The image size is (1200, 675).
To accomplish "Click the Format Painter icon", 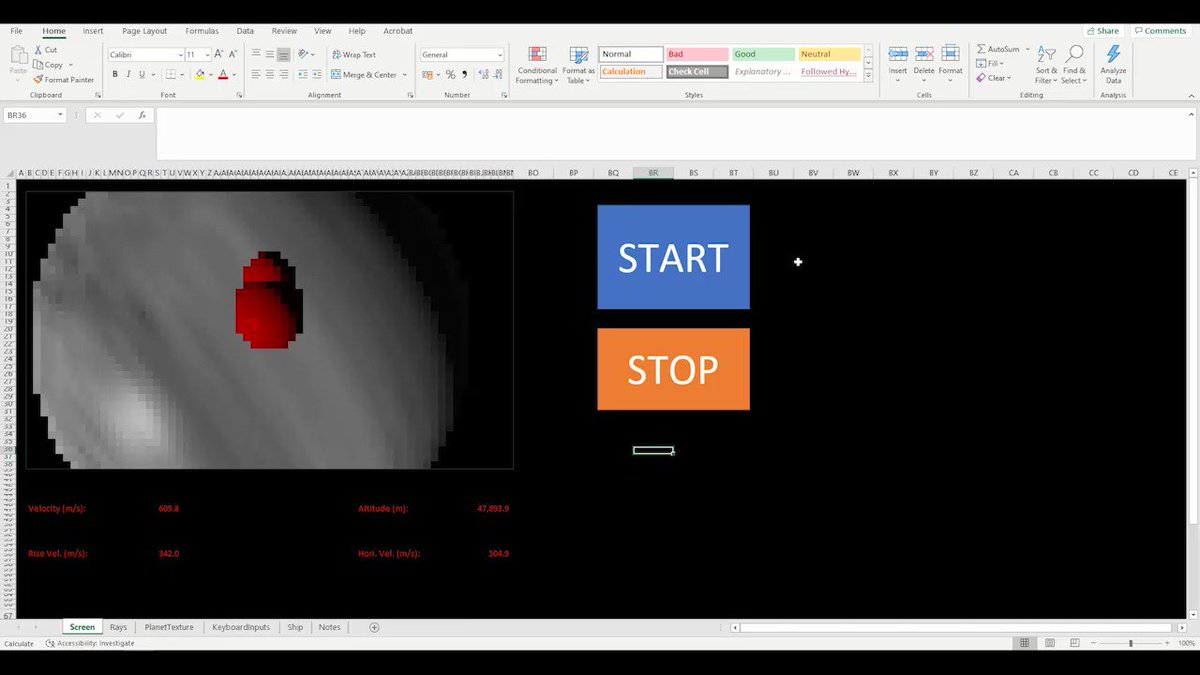I will pos(38,80).
